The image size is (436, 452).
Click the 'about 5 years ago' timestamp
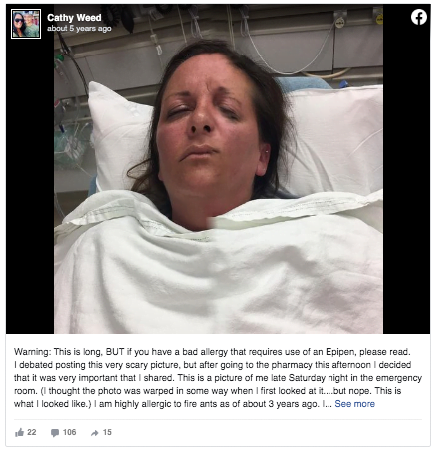click(x=79, y=29)
